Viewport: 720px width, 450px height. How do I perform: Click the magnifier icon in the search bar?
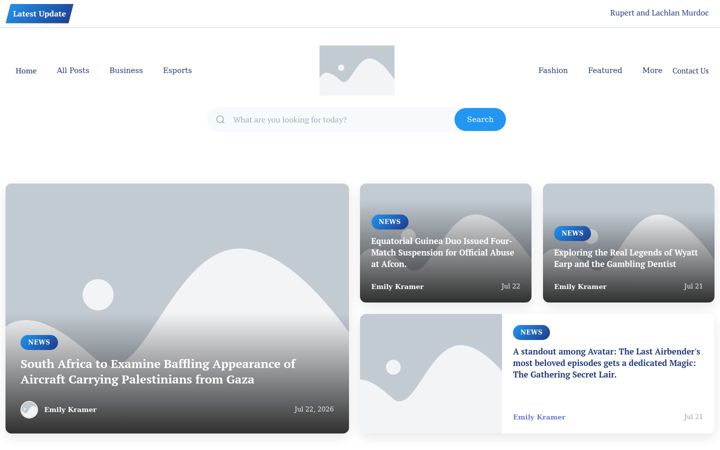(220, 119)
